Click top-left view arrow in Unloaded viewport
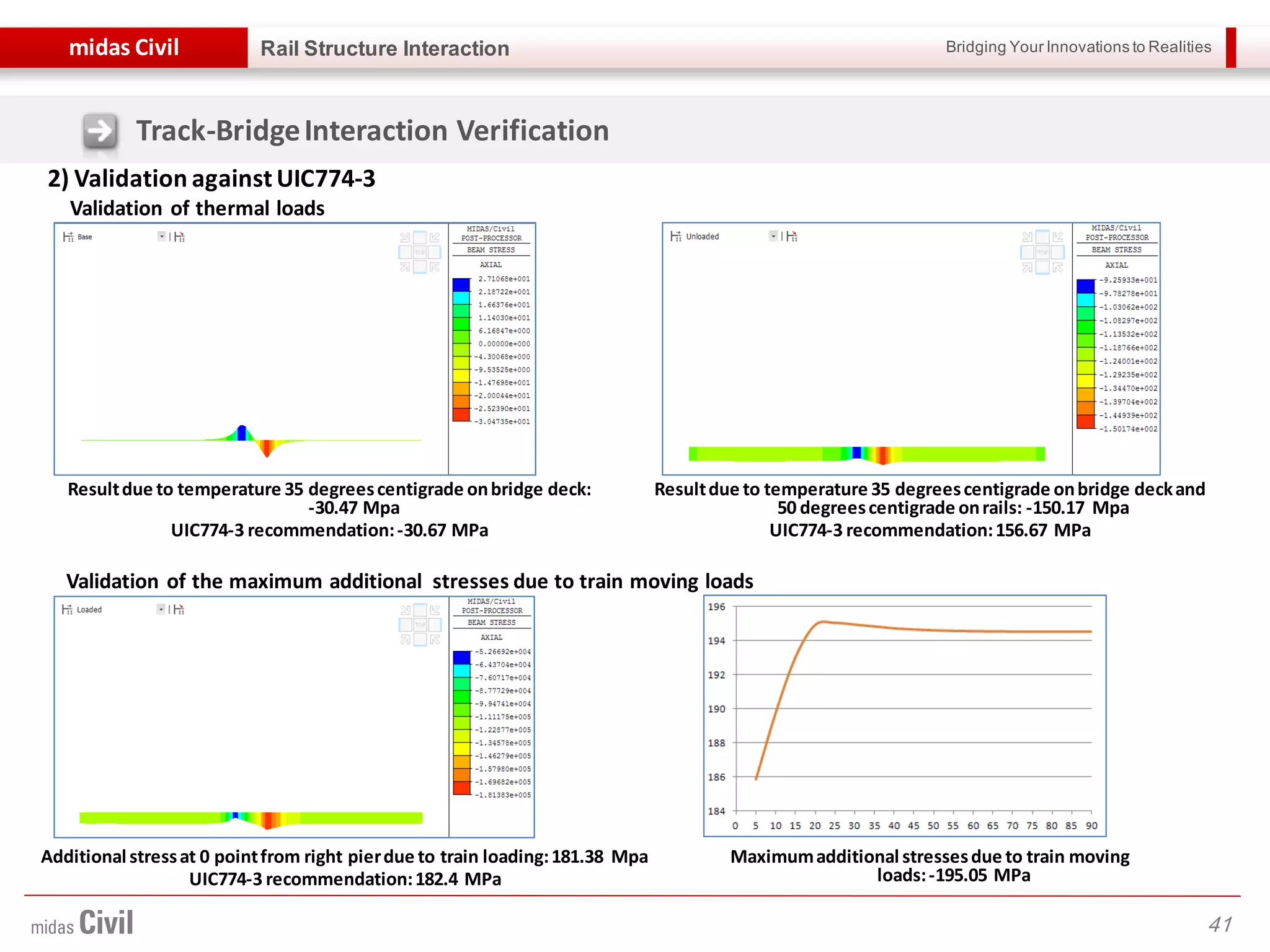The image size is (1270, 952). [1027, 237]
